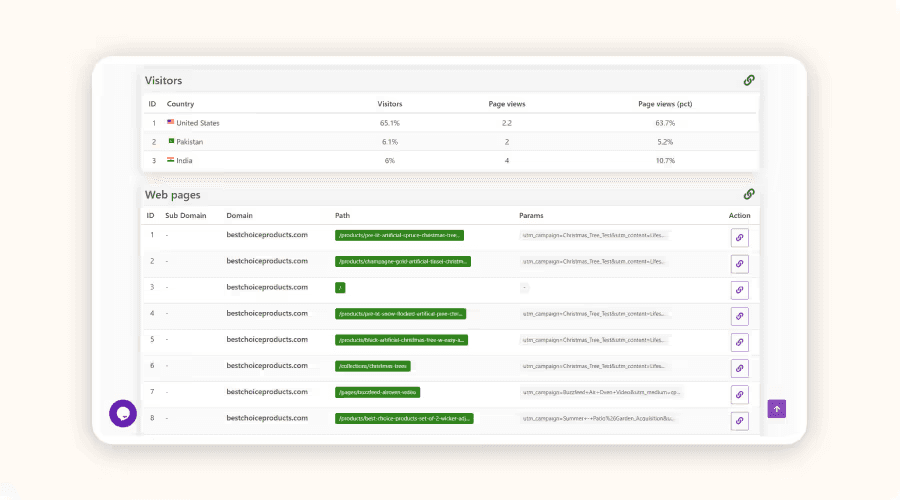The width and height of the screenshot is (900, 500).
Task: Click the /collections/christmas-trees path tag
Action: click(373, 366)
